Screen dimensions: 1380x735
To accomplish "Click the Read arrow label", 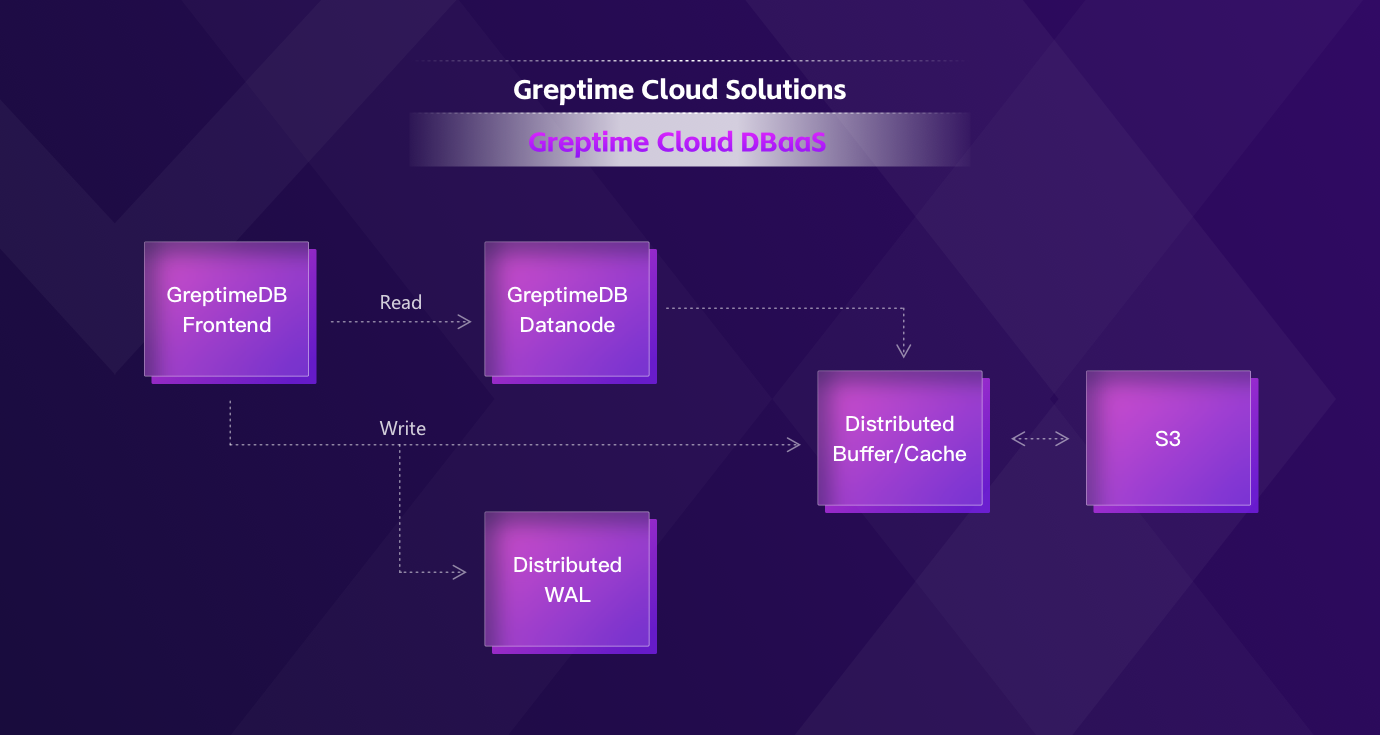I will point(400,302).
